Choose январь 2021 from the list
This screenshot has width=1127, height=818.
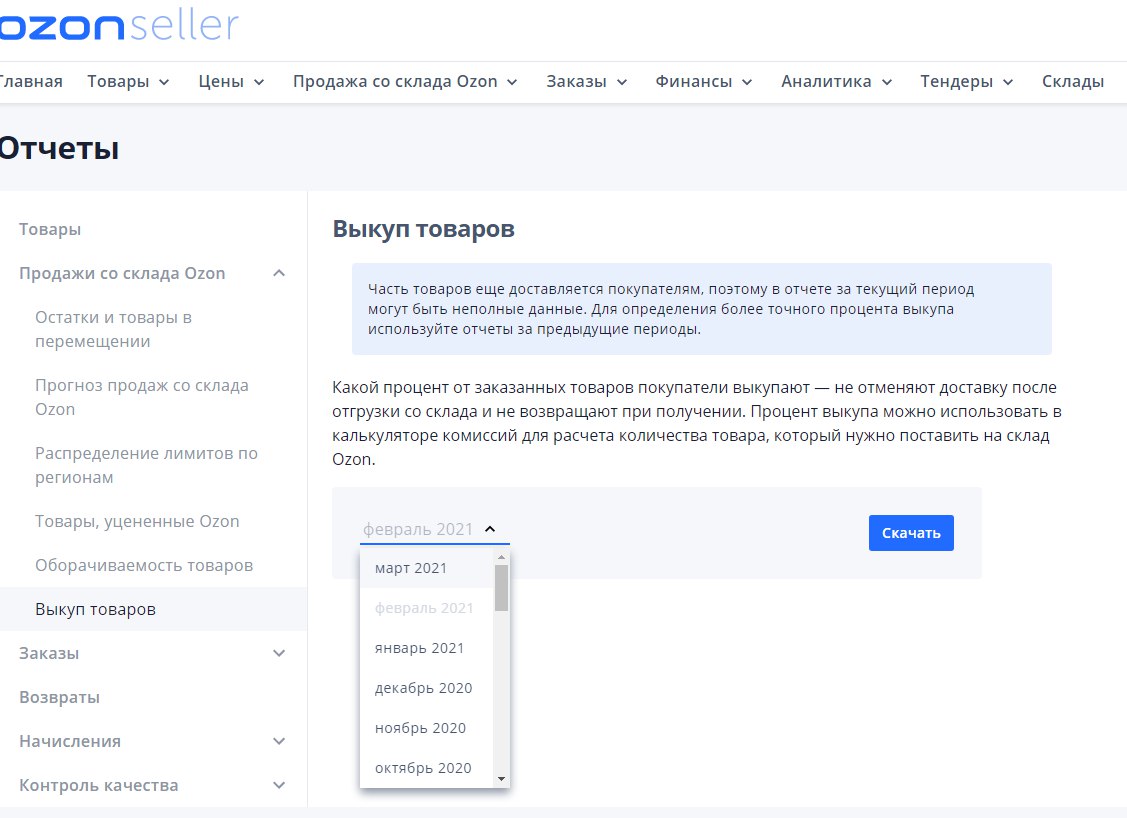tap(426, 648)
